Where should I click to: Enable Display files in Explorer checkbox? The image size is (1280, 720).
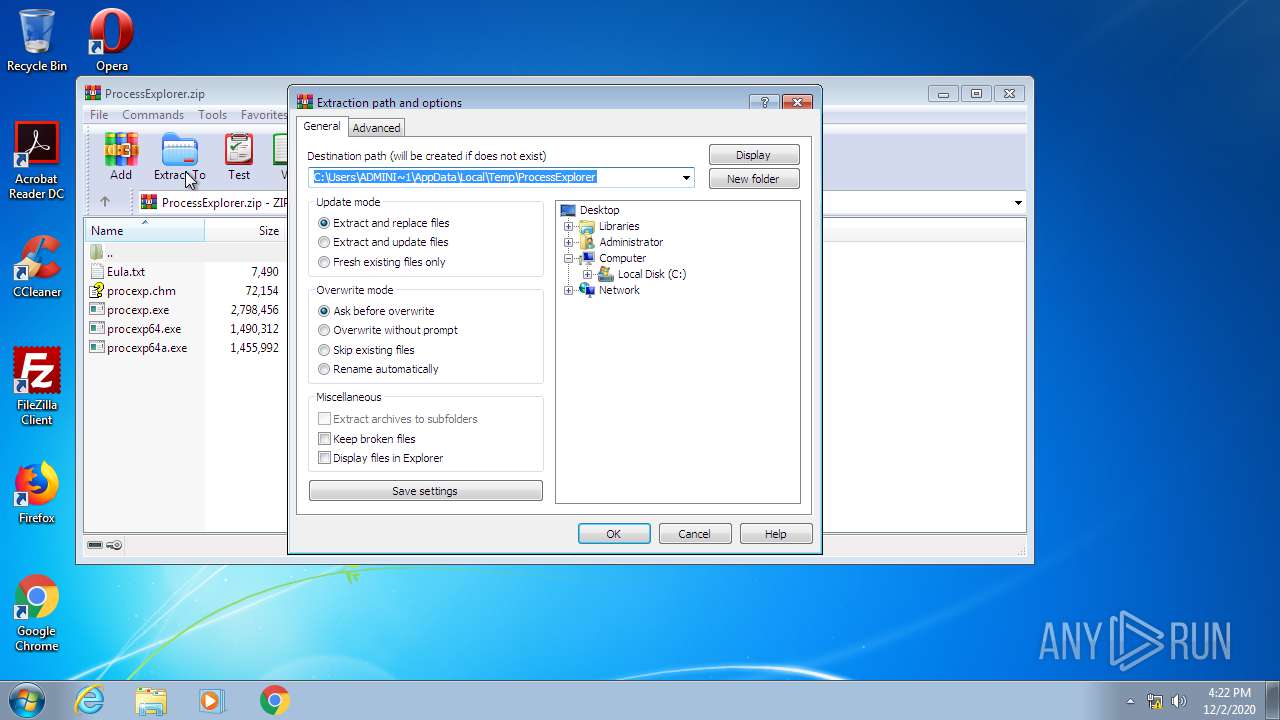(324, 458)
